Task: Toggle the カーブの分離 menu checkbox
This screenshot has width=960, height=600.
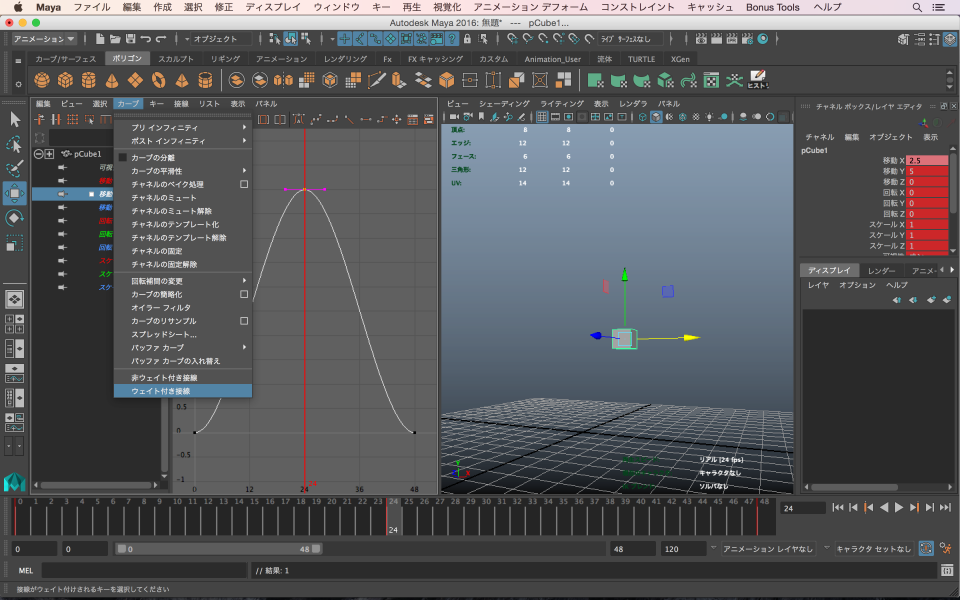Action: pyautogui.click(x=122, y=157)
